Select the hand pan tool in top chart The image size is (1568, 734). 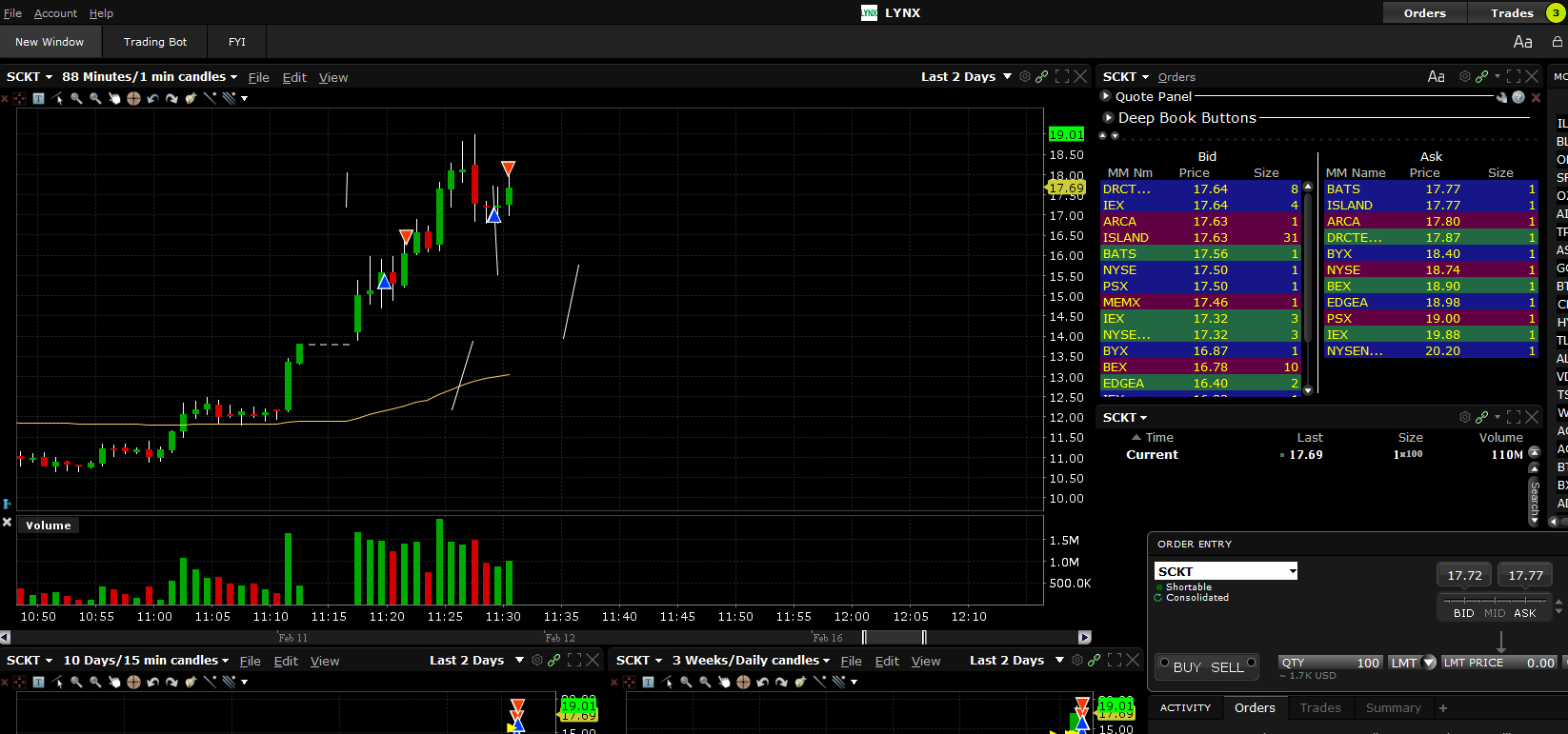[114, 98]
